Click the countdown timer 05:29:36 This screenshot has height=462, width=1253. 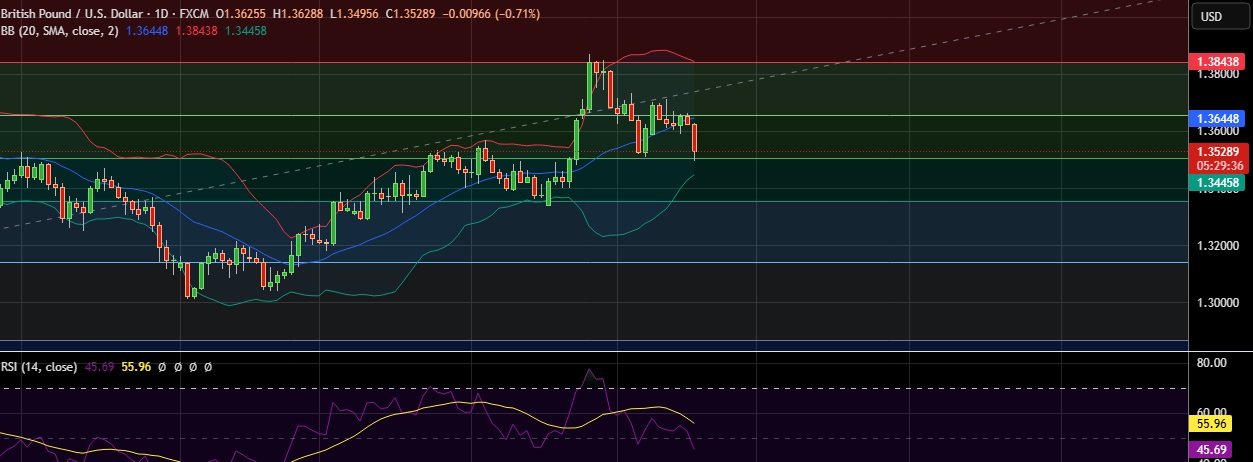click(x=1220, y=165)
